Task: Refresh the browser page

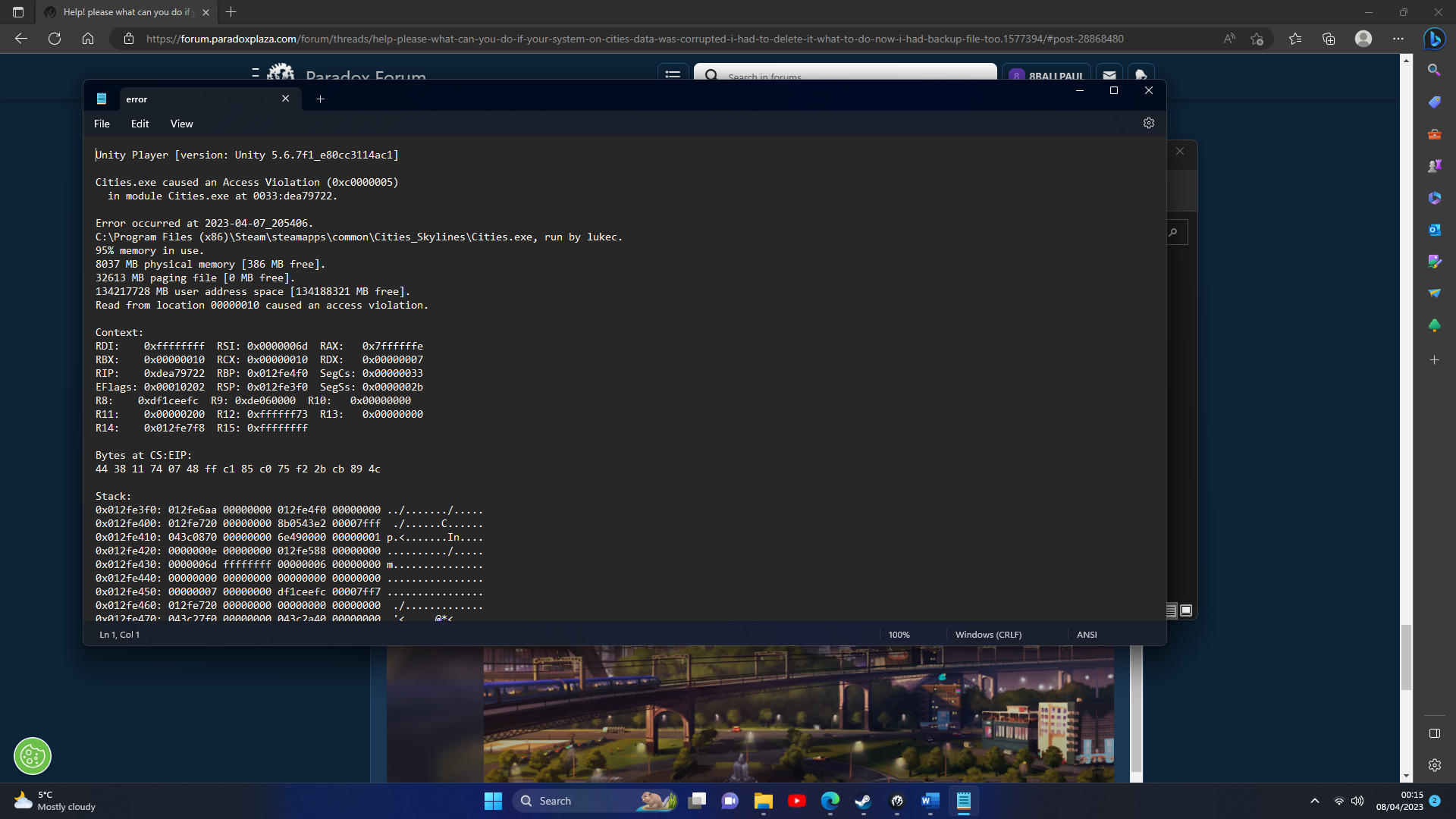Action: tap(55, 39)
